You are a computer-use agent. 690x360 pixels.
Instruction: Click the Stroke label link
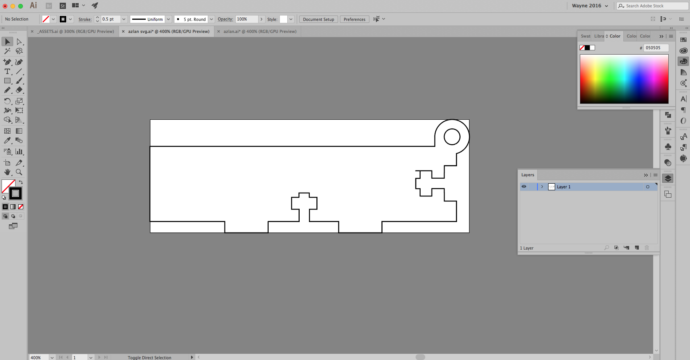tap(84, 19)
